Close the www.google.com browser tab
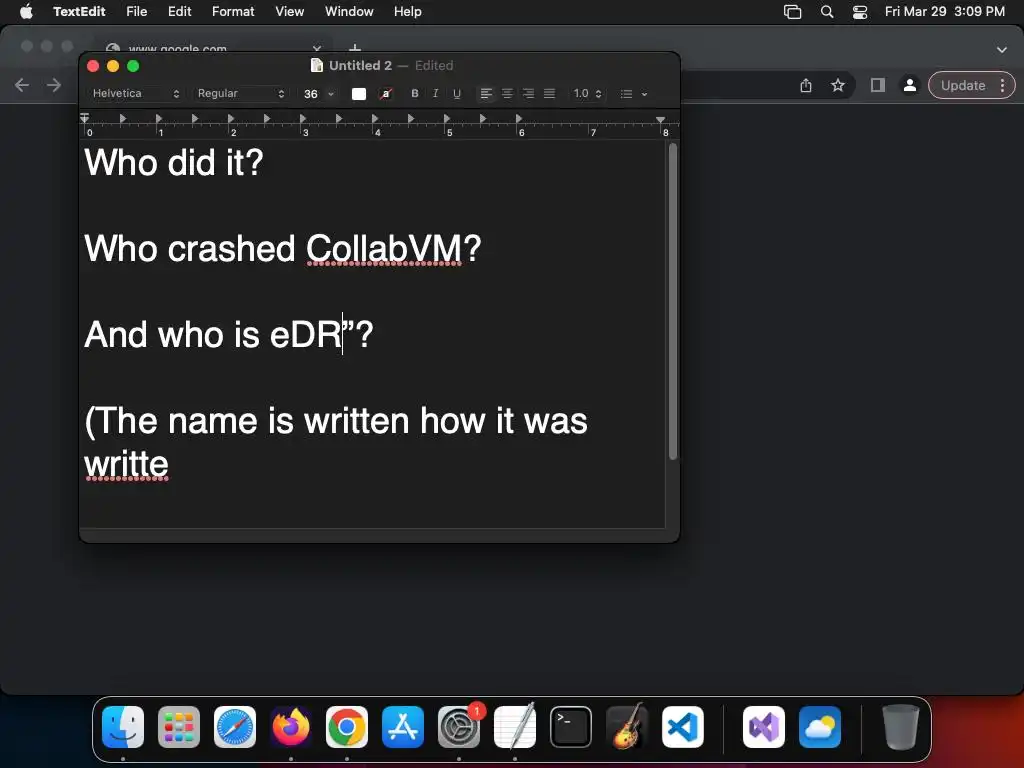1024x768 pixels. [317, 48]
